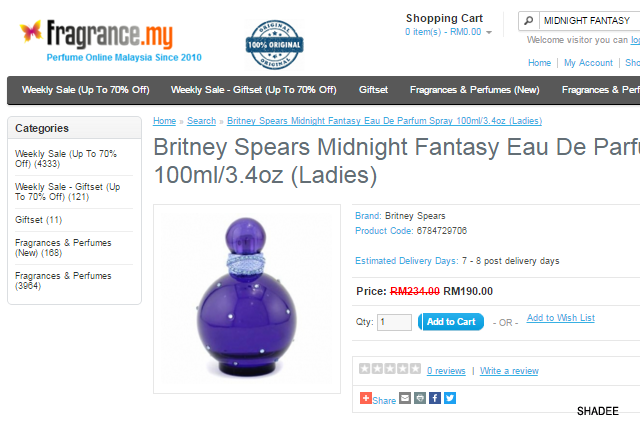Select Giftset (11) category in sidebar
The width and height of the screenshot is (640, 427).
tap(38, 220)
